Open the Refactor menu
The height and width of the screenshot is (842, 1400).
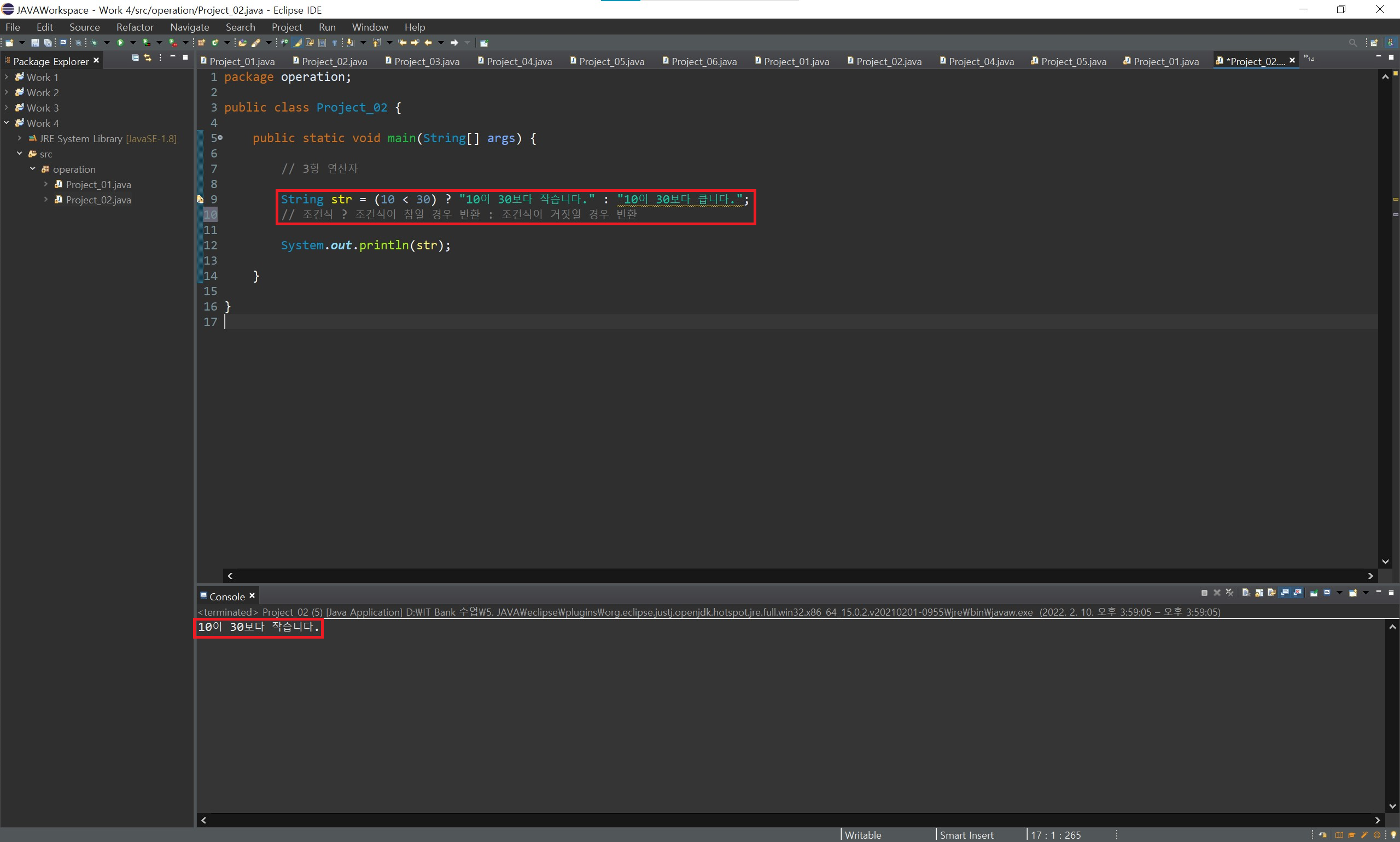(135, 27)
